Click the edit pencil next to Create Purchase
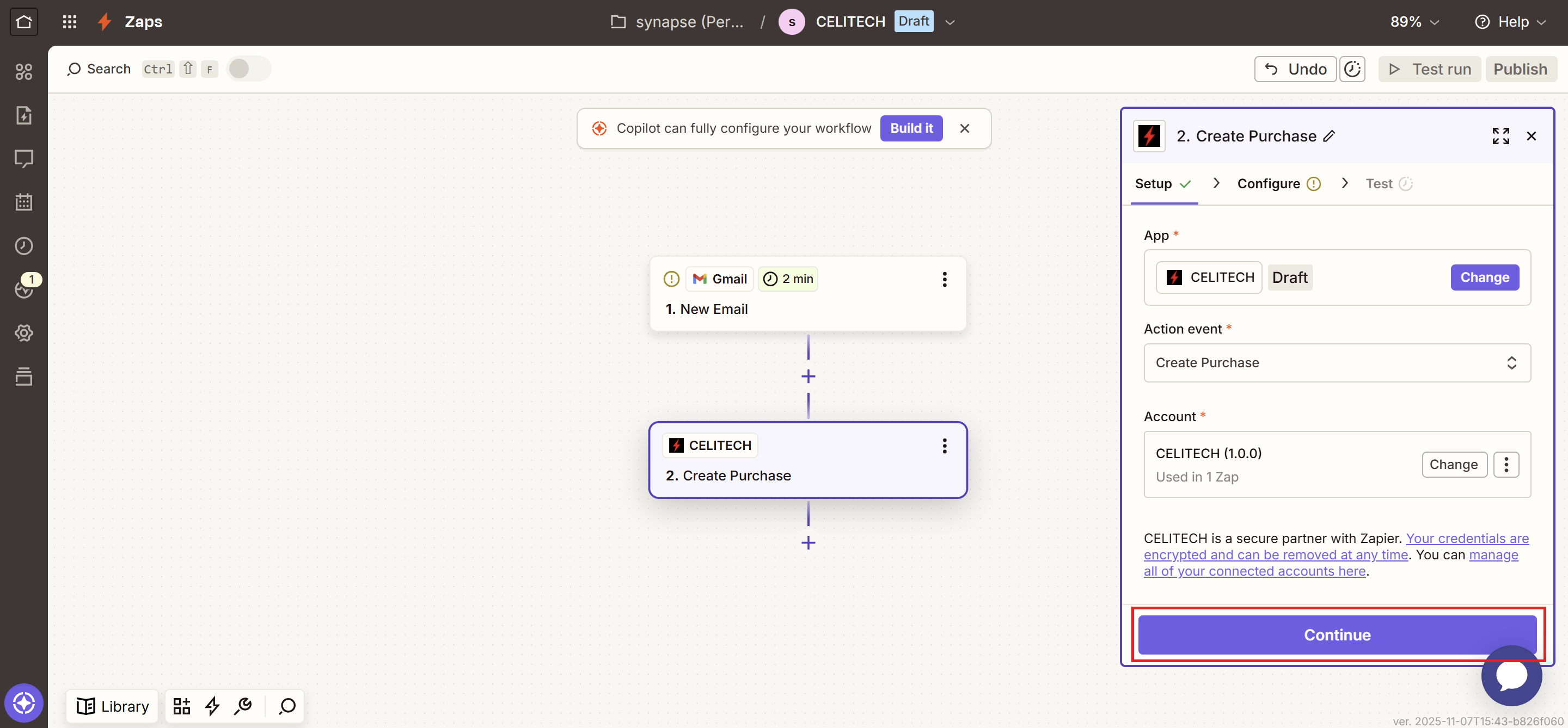The image size is (1568, 728). click(1329, 136)
